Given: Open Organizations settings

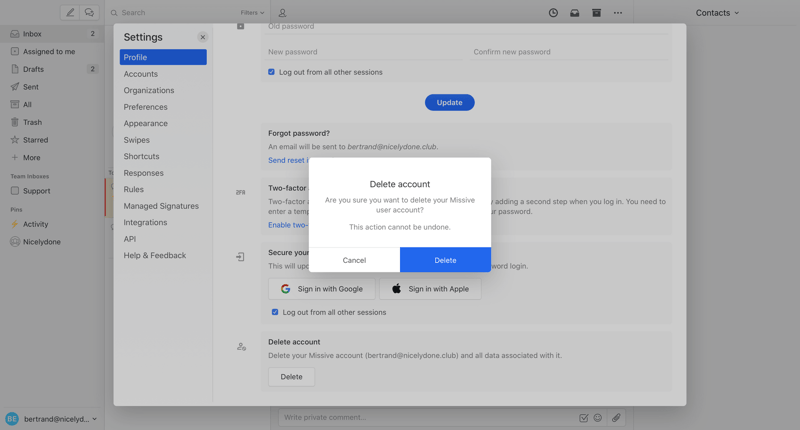Looking at the screenshot, I should click(x=163, y=90).
